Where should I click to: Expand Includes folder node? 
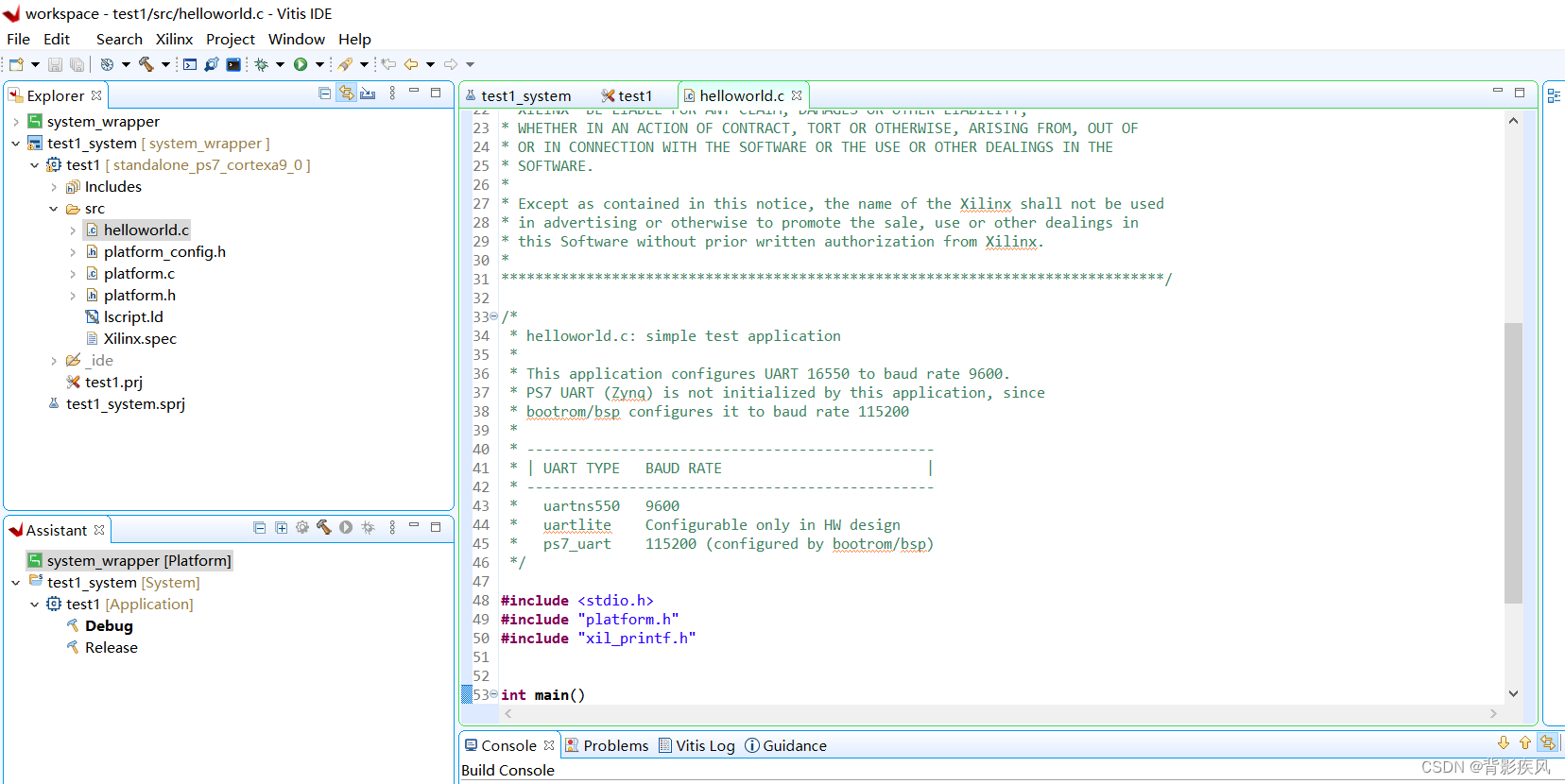click(54, 187)
